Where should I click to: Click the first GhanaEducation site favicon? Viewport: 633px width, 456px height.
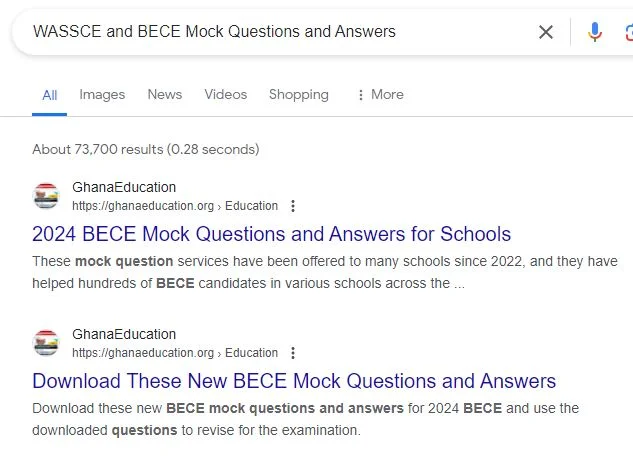point(46,196)
